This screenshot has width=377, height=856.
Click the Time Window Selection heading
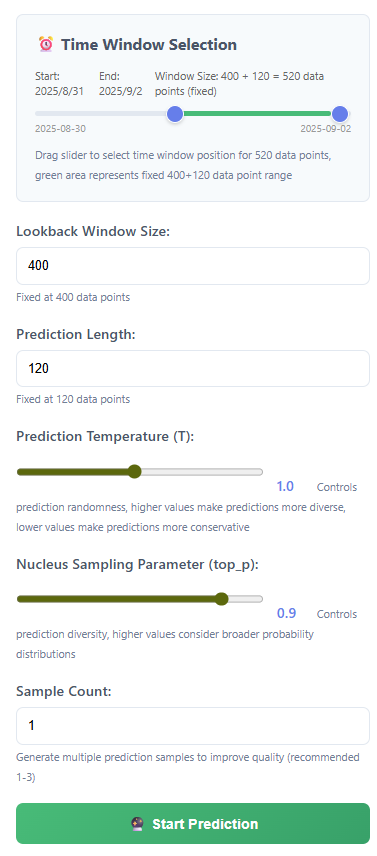(x=149, y=45)
